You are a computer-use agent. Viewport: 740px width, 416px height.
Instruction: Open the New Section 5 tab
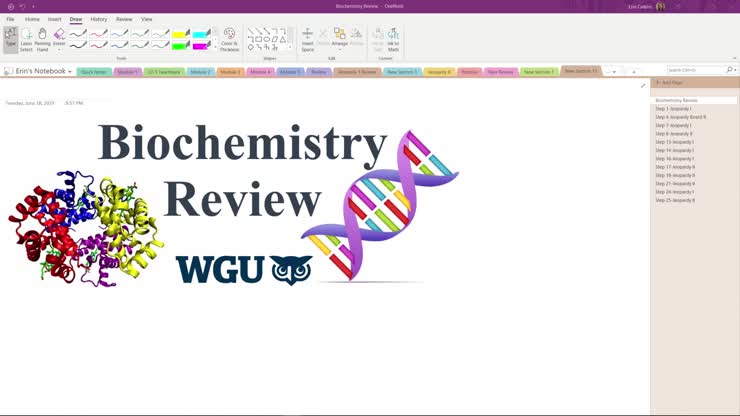402,72
